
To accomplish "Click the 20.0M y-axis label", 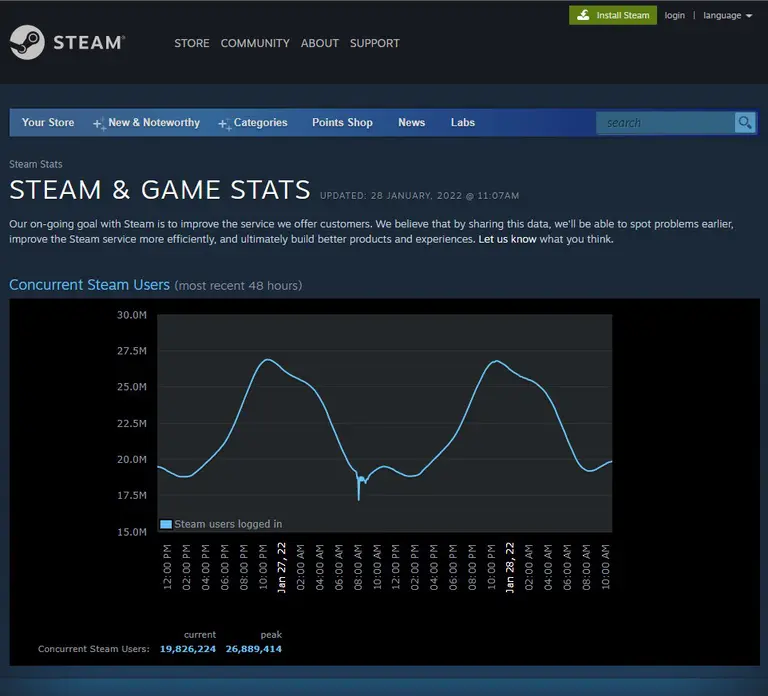I will (x=132, y=459).
